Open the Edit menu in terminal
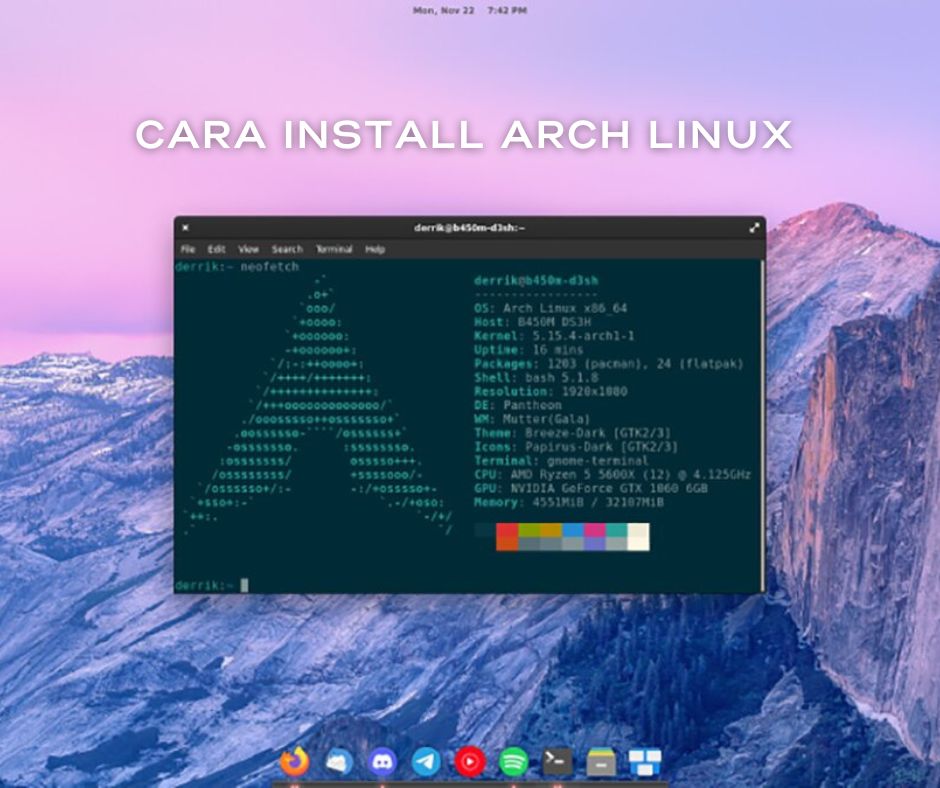The image size is (940, 788). click(216, 249)
